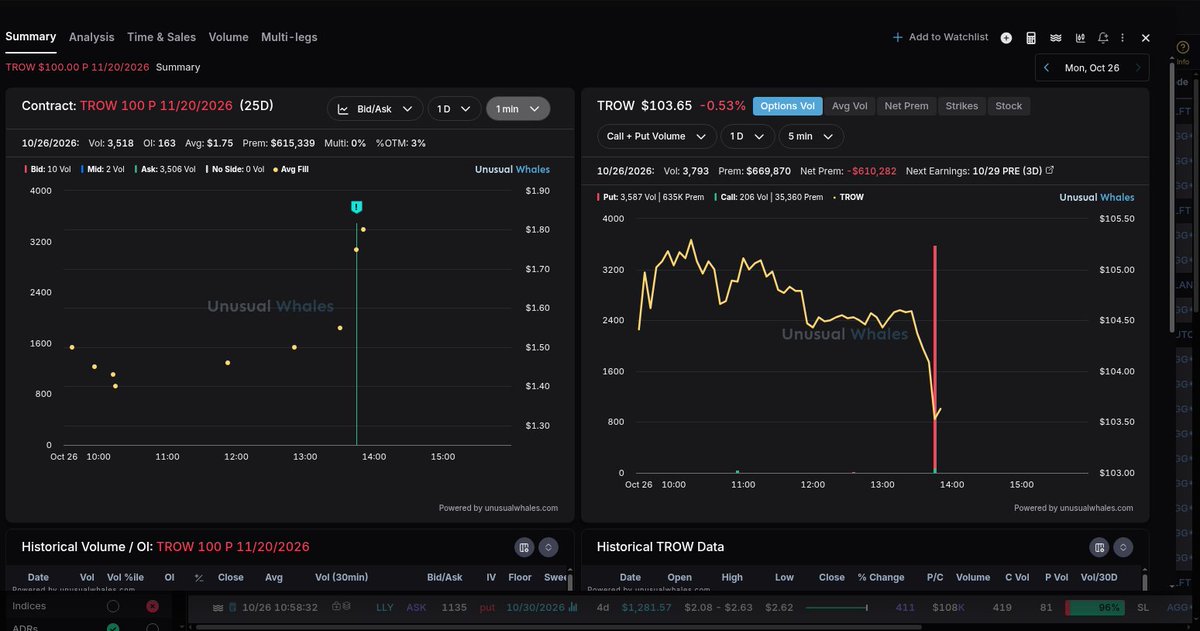Open external link icon next to Next Earnings
This screenshot has width=1200, height=631.
(1049, 171)
